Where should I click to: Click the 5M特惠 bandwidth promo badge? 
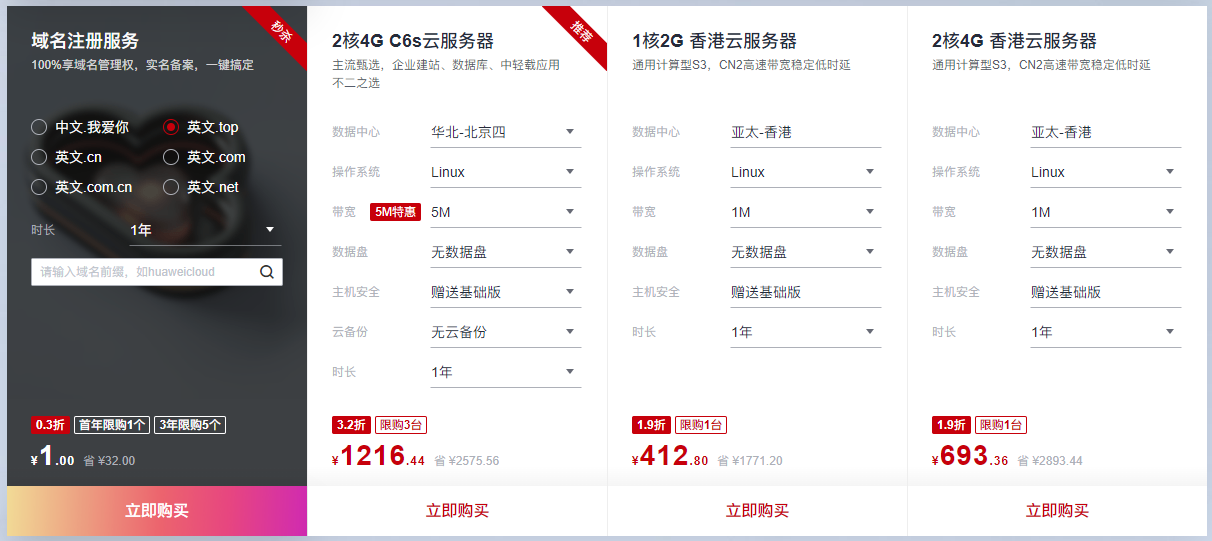(395, 212)
